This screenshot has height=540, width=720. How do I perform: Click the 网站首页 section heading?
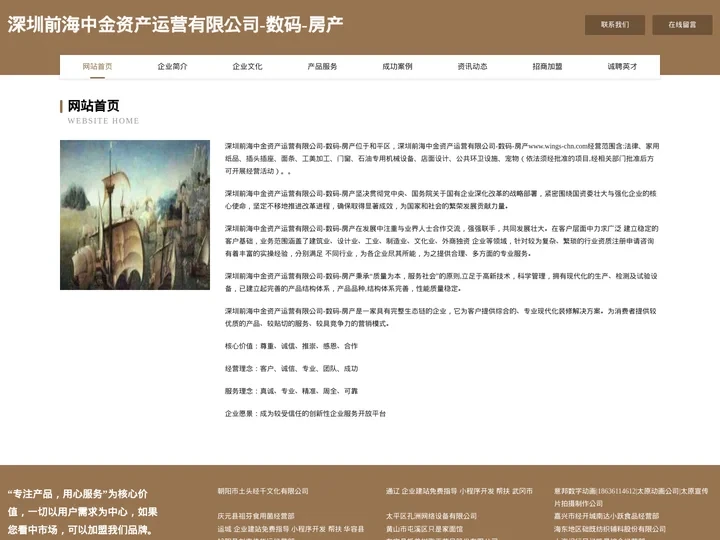click(x=94, y=106)
